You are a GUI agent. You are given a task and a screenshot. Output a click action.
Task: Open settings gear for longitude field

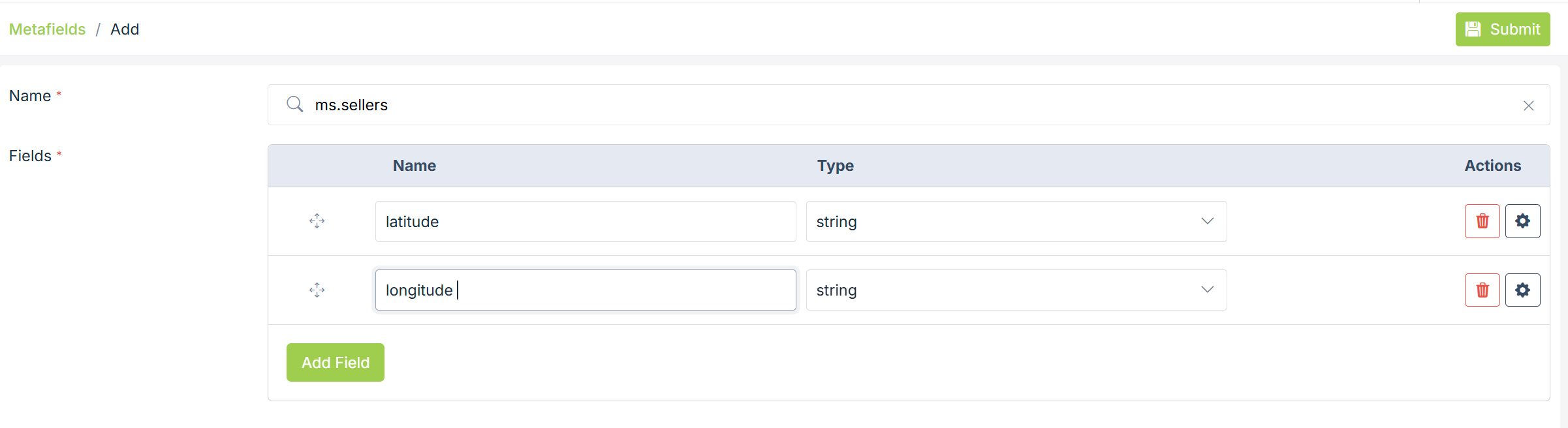tap(1522, 290)
